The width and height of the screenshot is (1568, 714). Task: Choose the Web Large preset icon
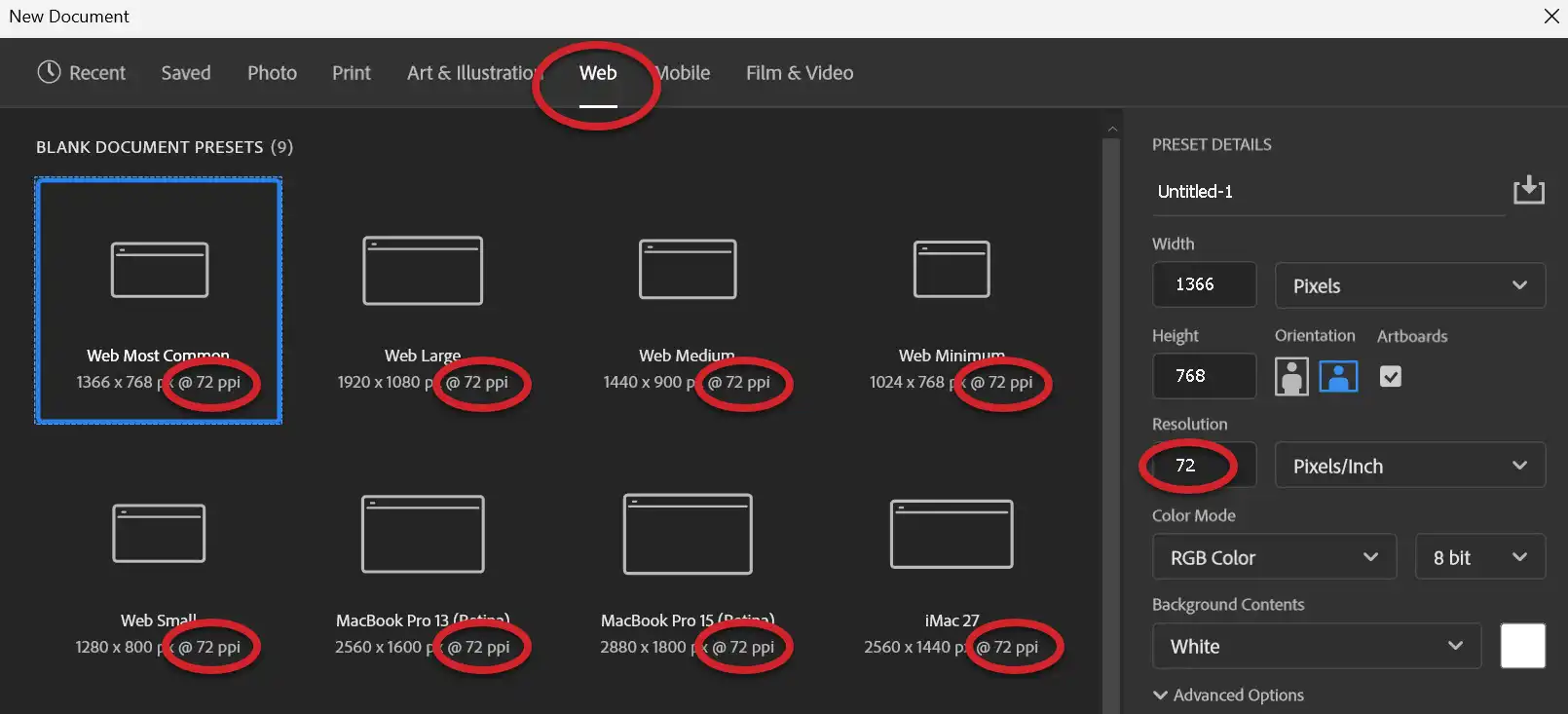pos(423,271)
